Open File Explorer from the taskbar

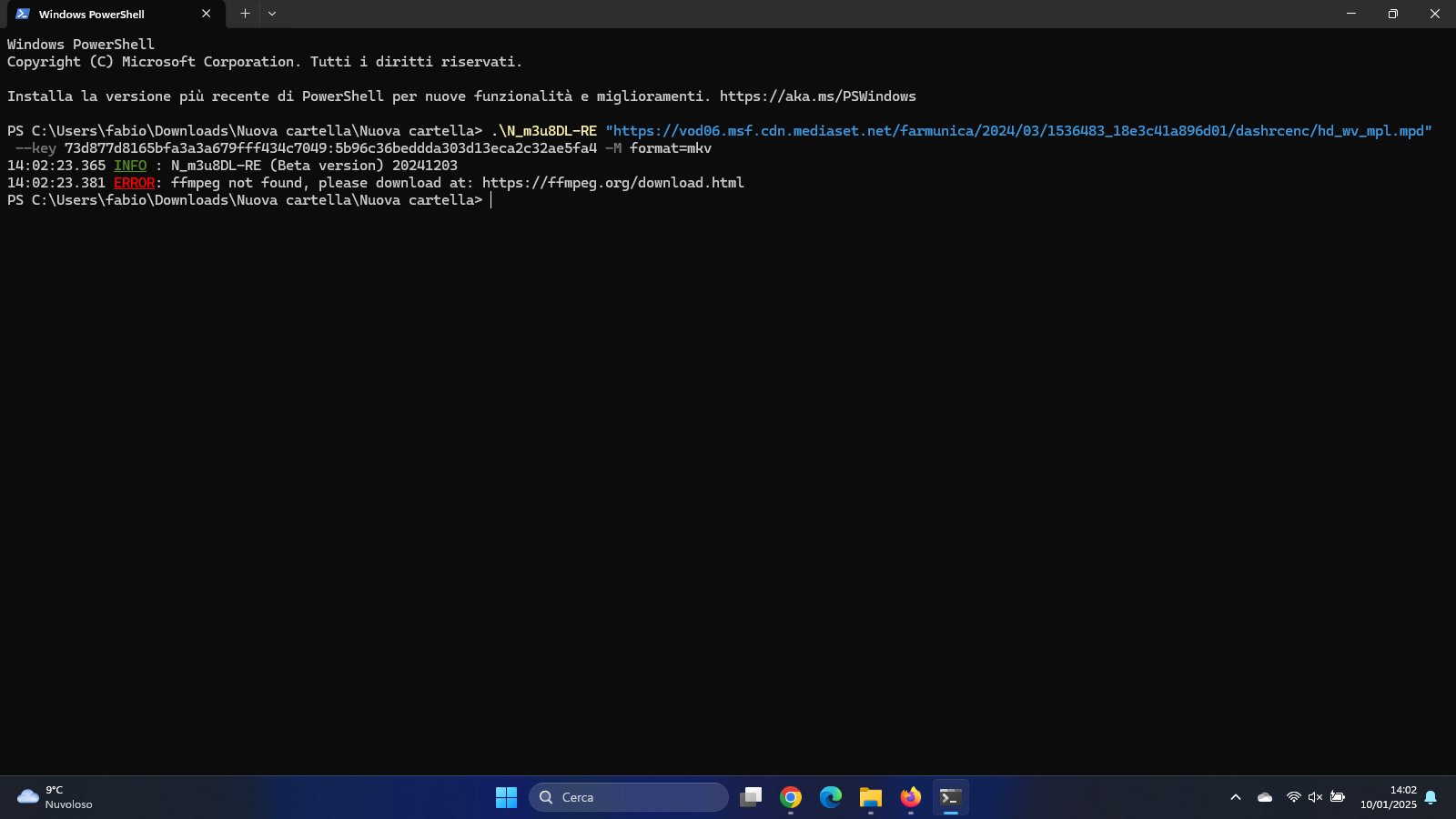871,797
